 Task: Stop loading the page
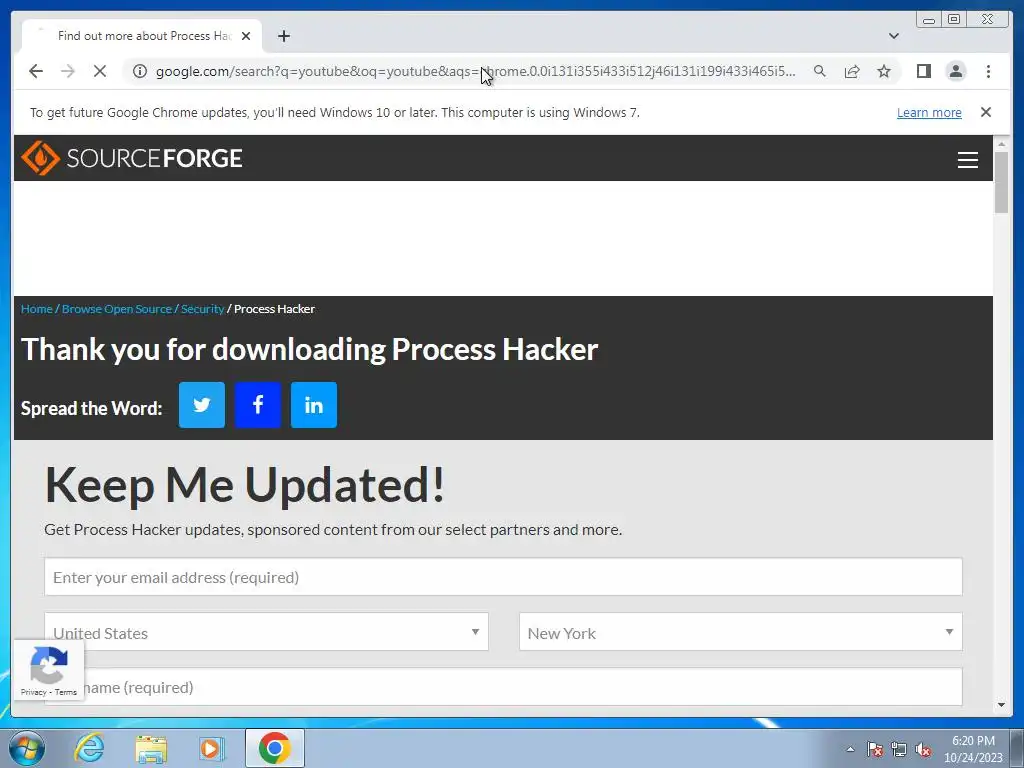coord(100,71)
